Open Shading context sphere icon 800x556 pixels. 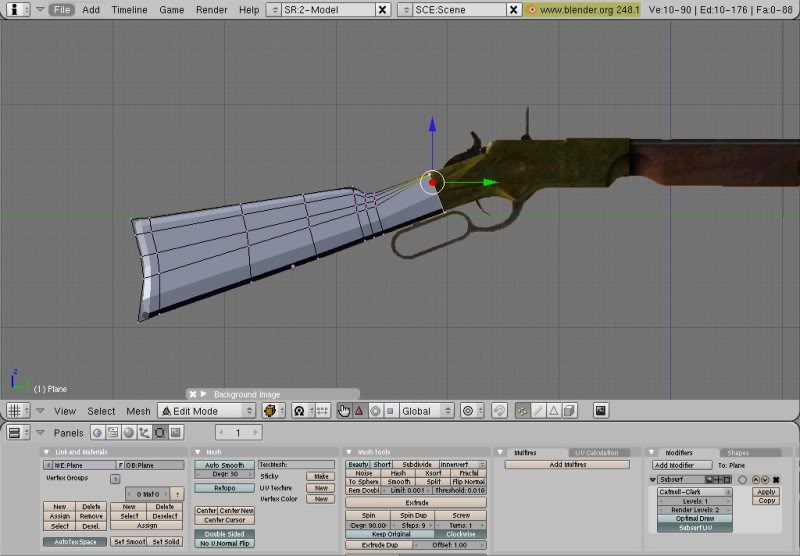(129, 433)
